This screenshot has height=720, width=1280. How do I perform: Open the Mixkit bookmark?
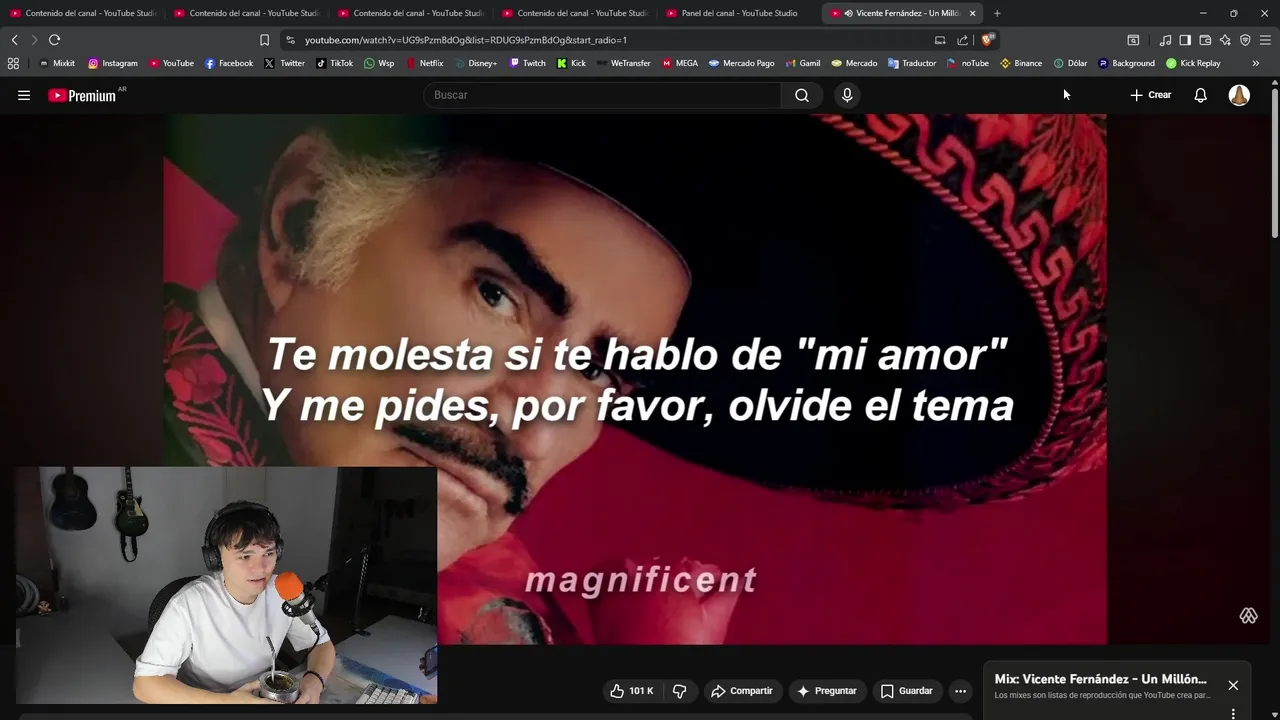(x=57, y=63)
